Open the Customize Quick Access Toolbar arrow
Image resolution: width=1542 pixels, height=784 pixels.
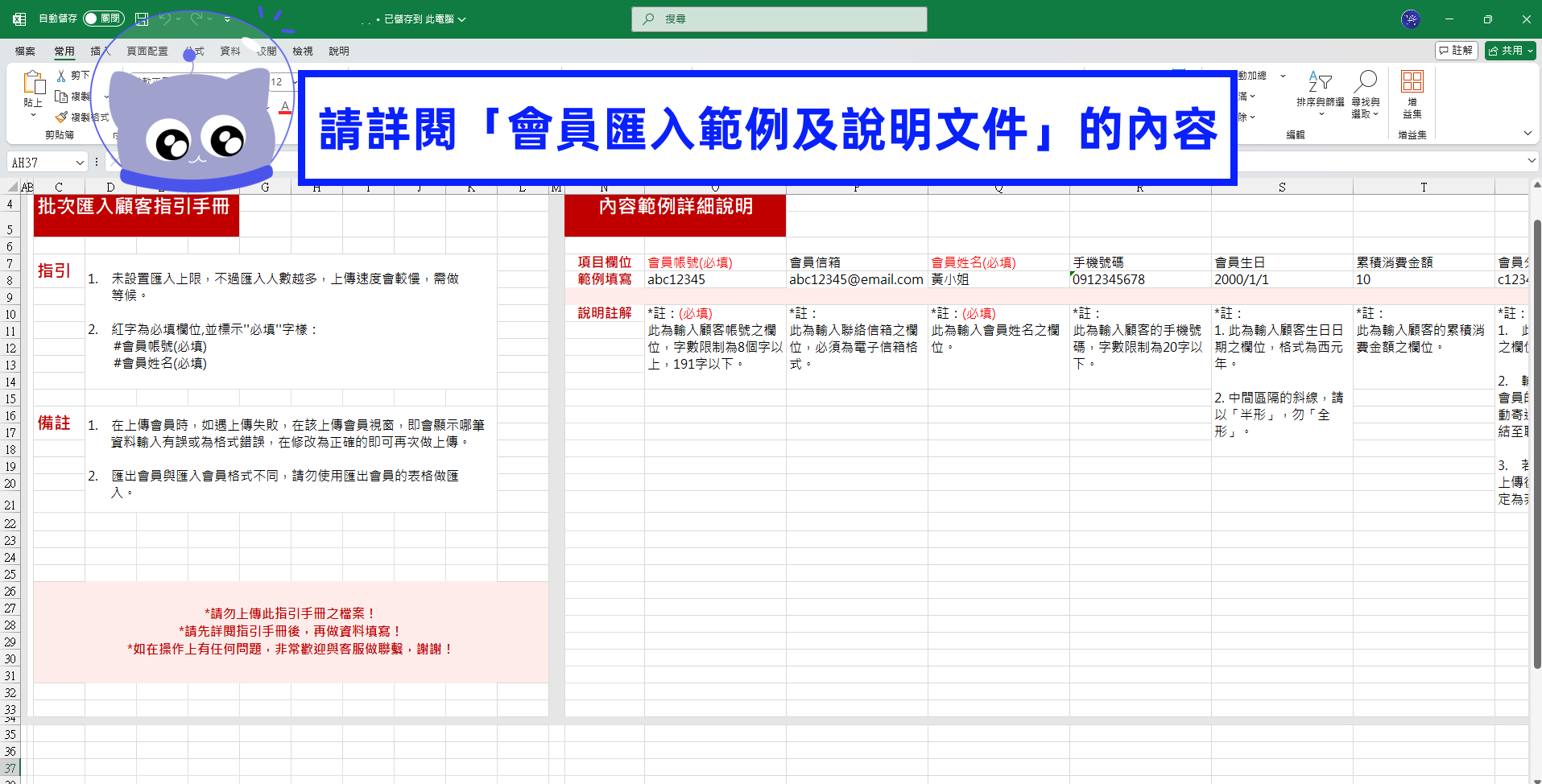point(228,19)
